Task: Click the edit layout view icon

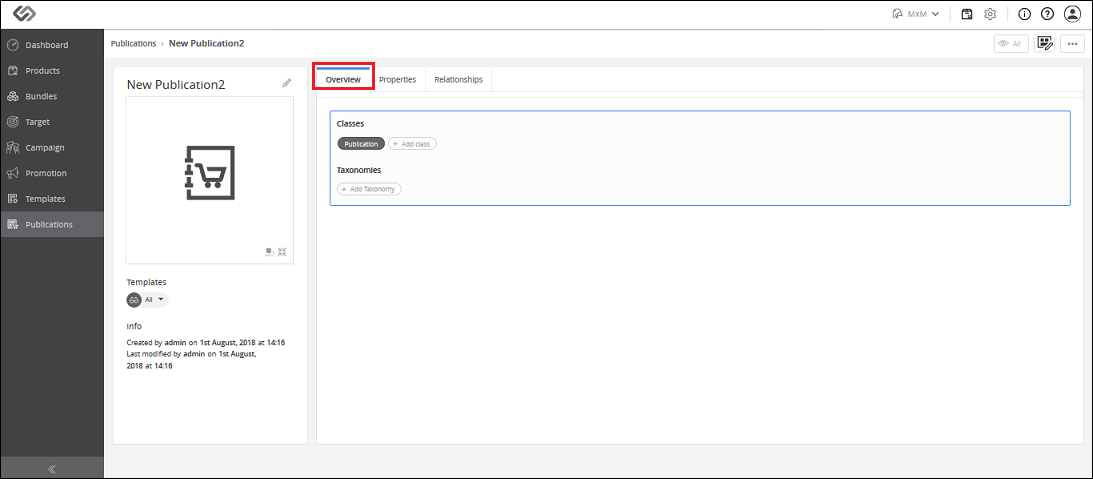Action: (1044, 43)
